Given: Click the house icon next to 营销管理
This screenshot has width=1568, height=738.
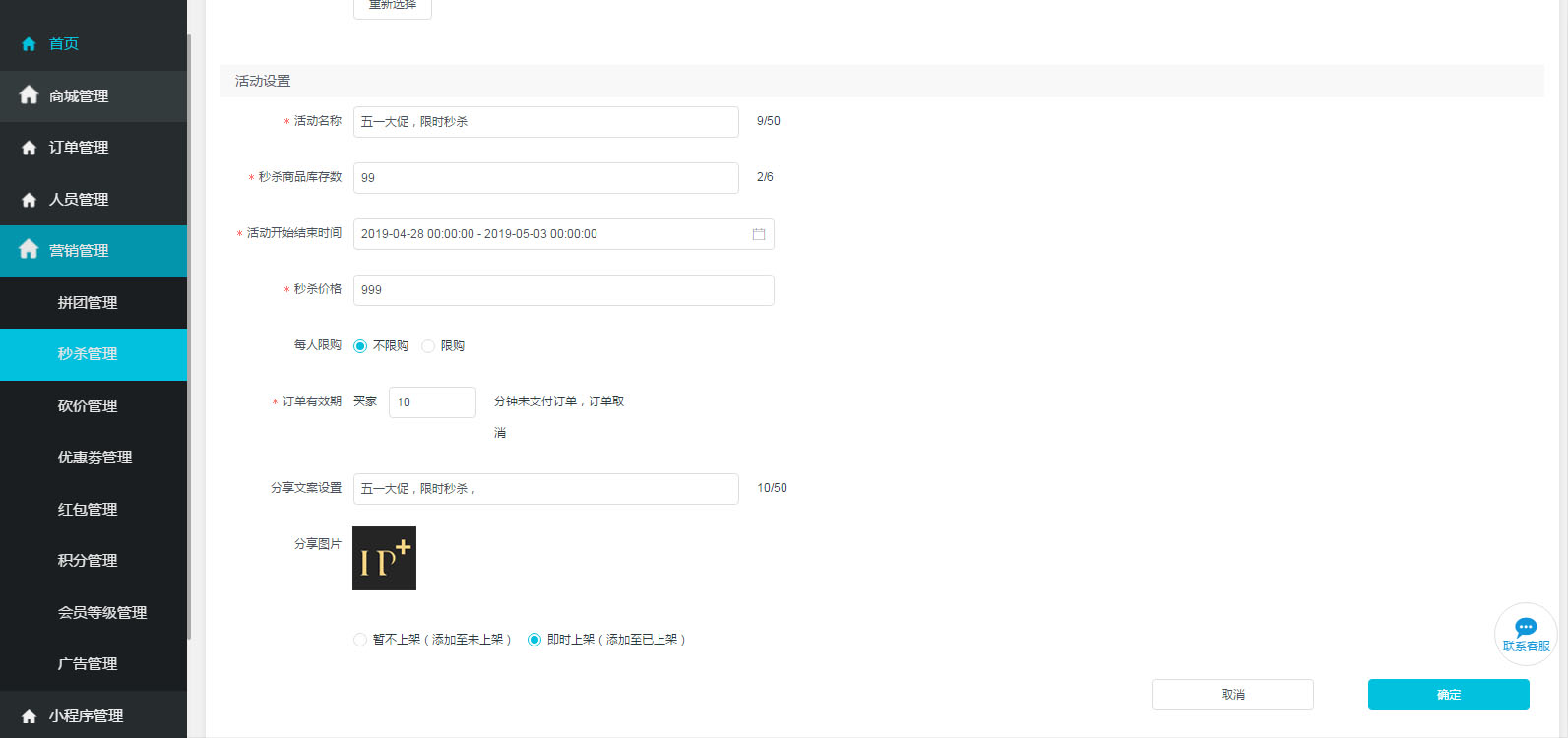Looking at the screenshot, I should tap(29, 250).
